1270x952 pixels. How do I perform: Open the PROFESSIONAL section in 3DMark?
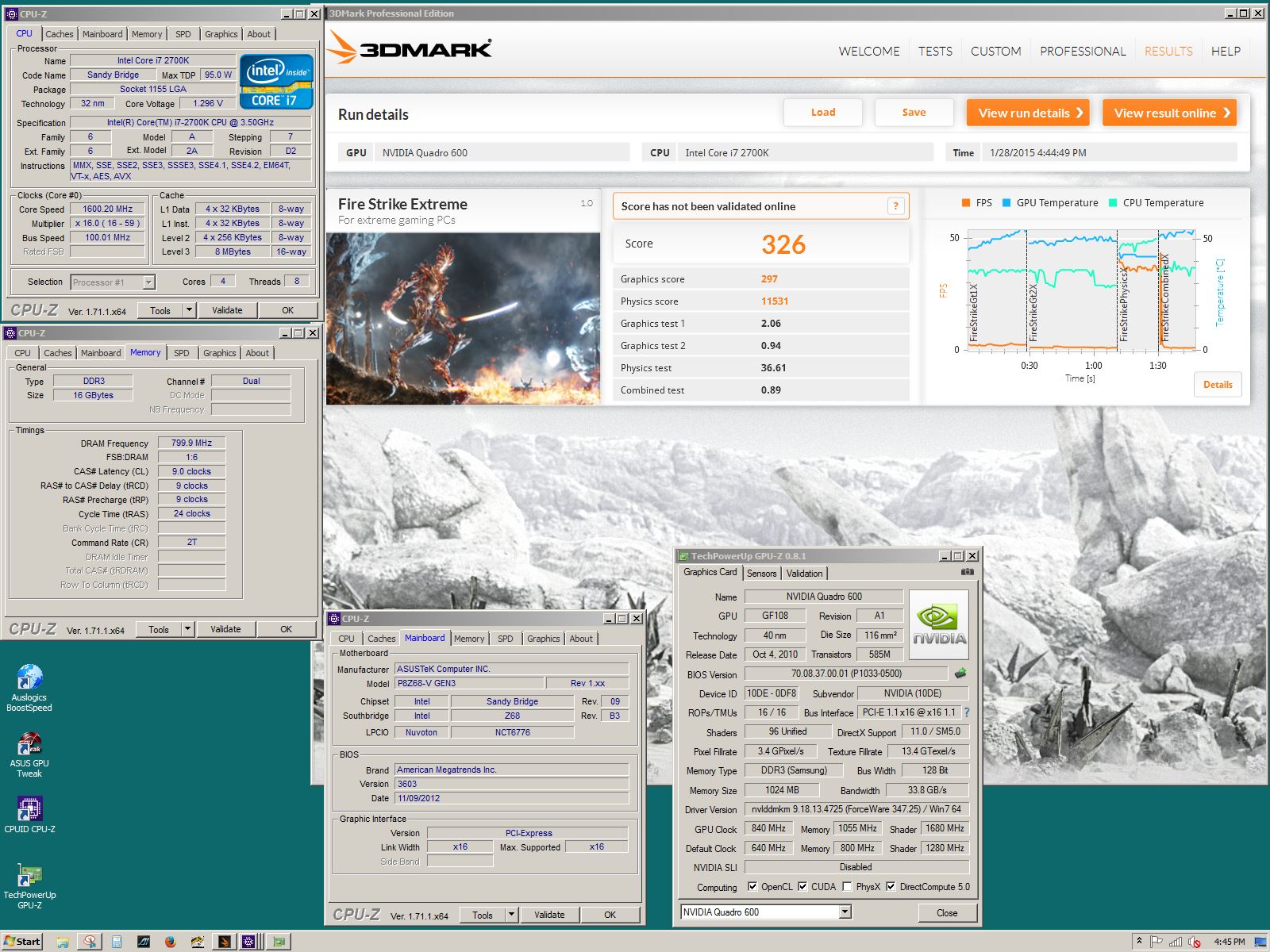(1083, 51)
